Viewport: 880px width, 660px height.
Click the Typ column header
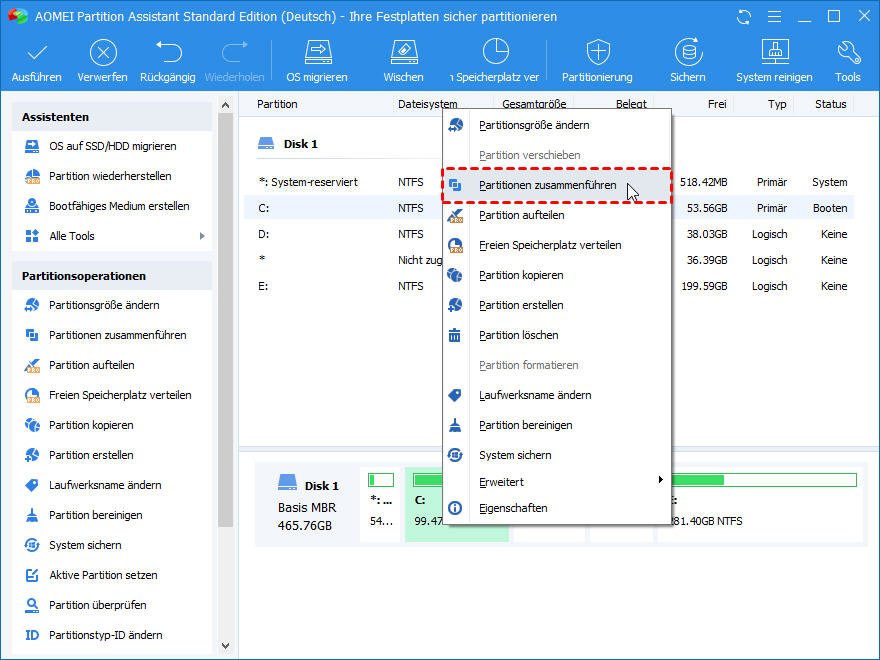(777, 104)
